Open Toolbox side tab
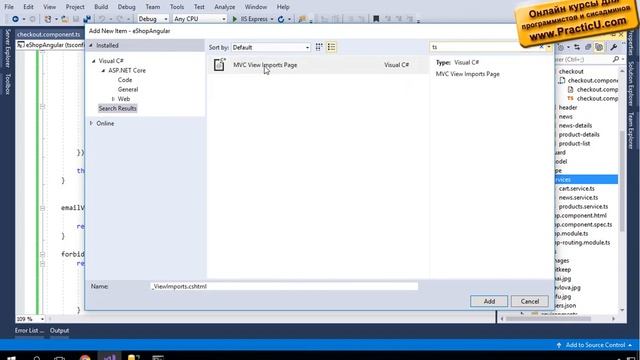This screenshot has width=640, height=360. click(7, 84)
